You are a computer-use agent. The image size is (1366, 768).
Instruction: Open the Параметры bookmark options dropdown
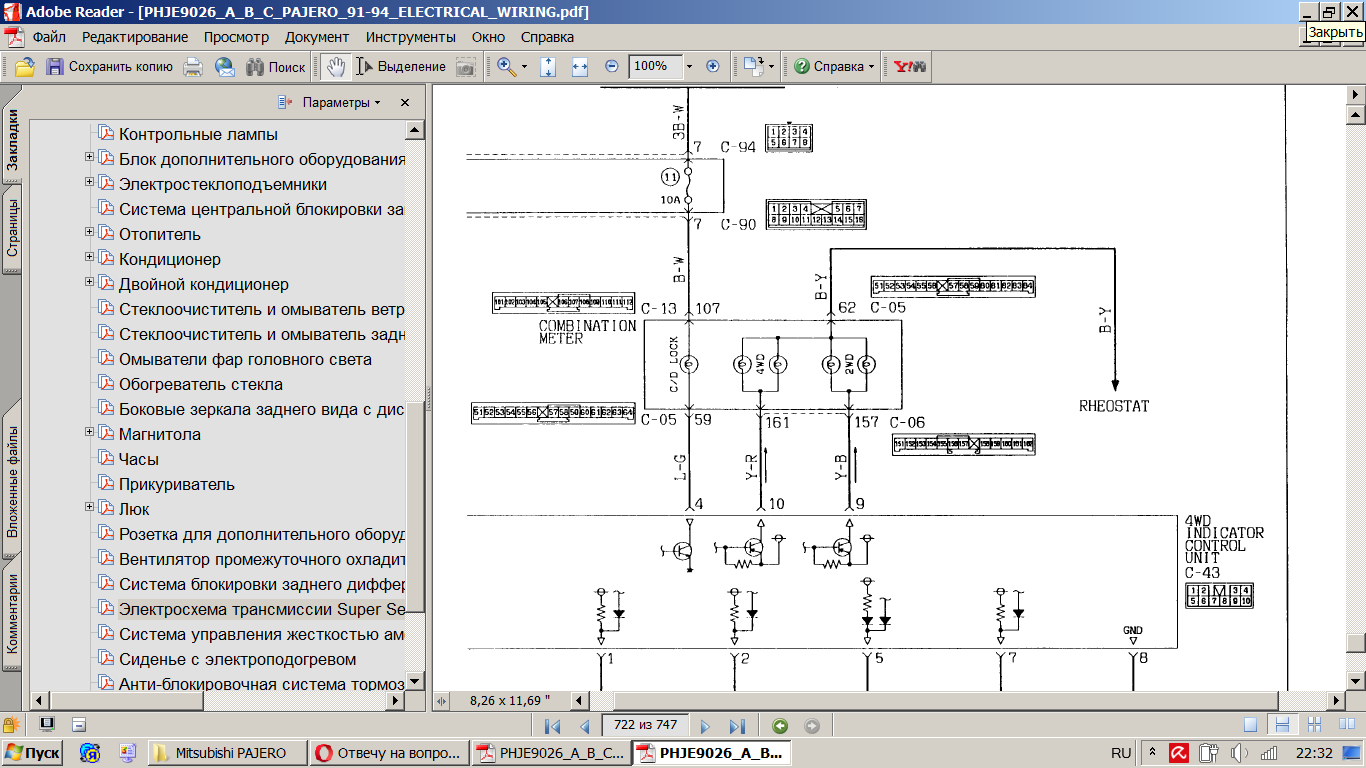point(340,103)
